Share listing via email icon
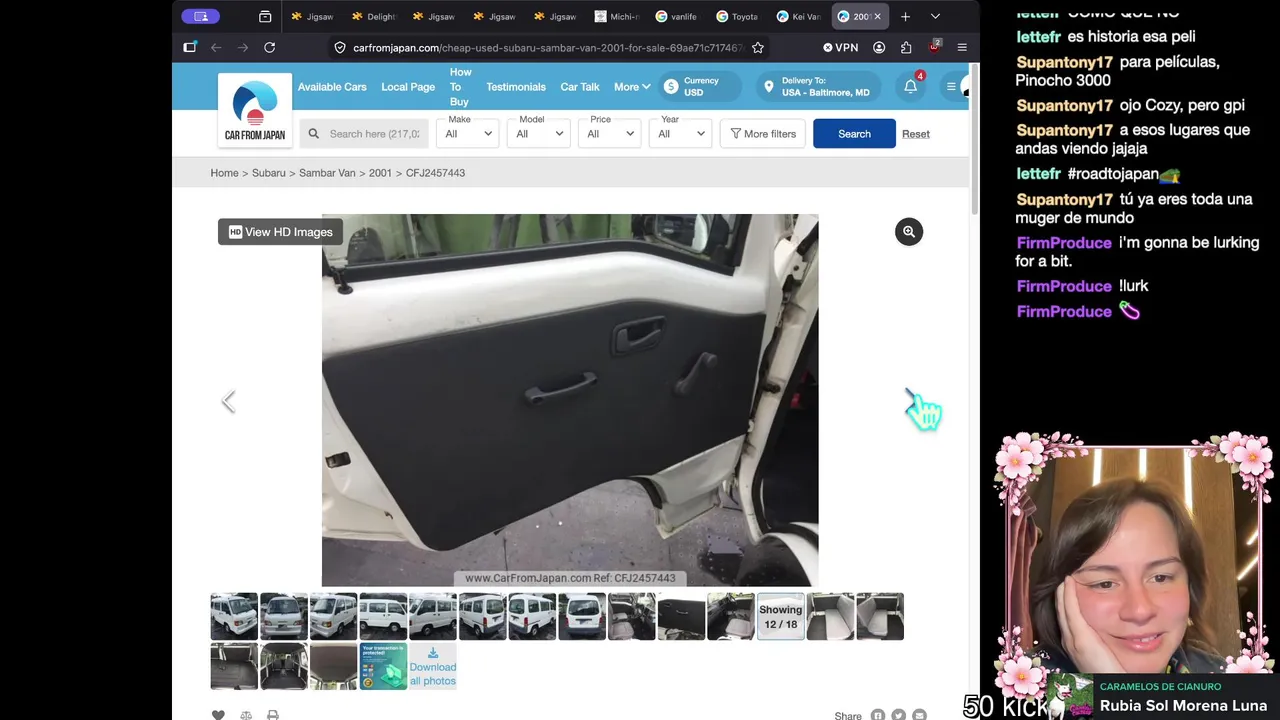This screenshot has width=1280, height=720. 919,715
